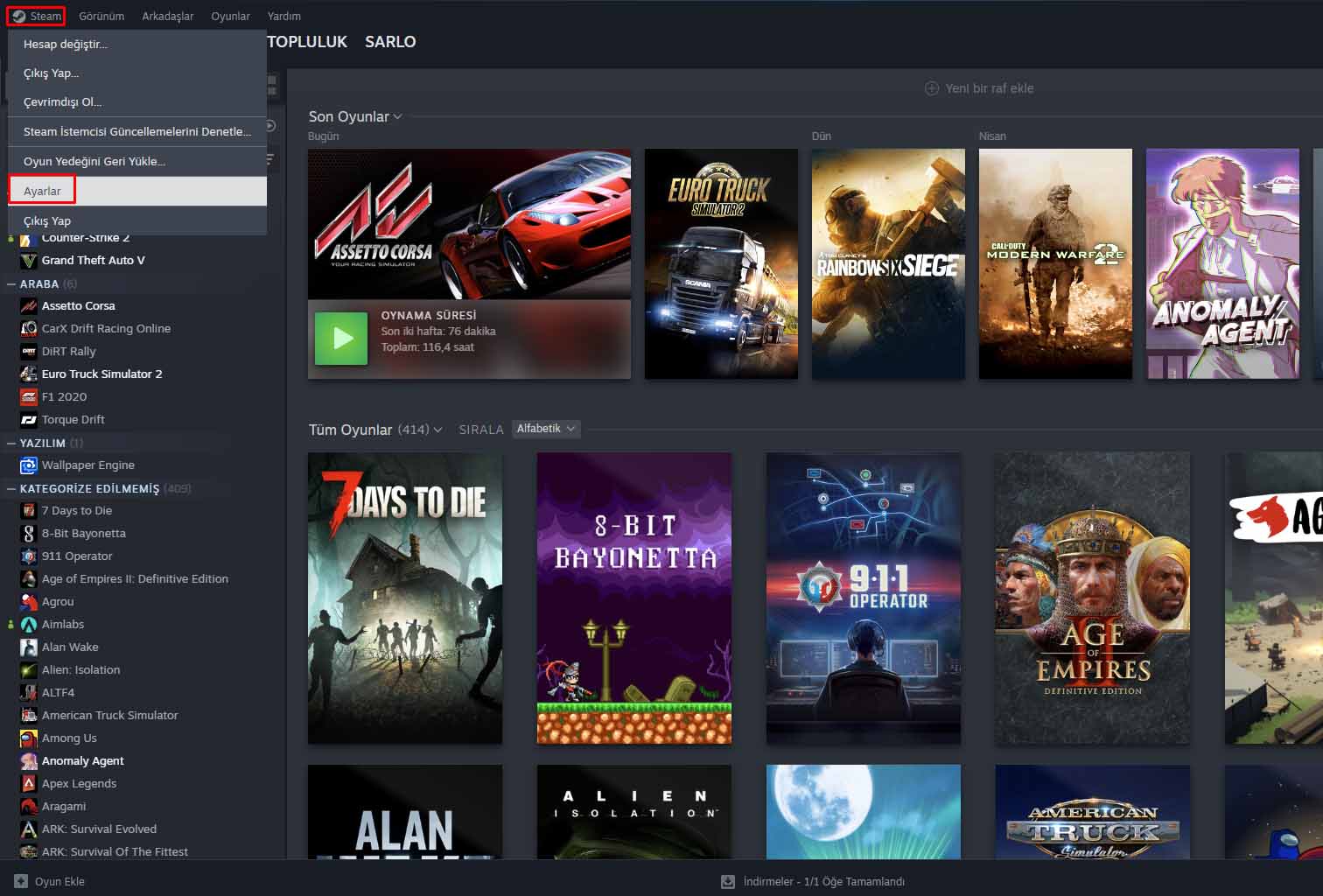Select Hesap değiştir... menu entry
Image resolution: width=1323 pixels, height=896 pixels.
click(137, 44)
